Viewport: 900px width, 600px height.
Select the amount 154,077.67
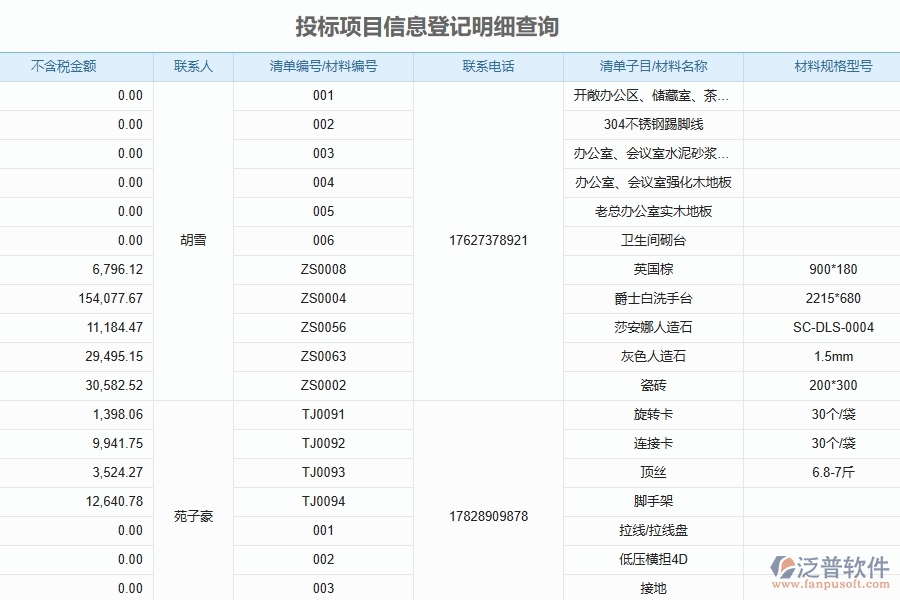coord(113,298)
